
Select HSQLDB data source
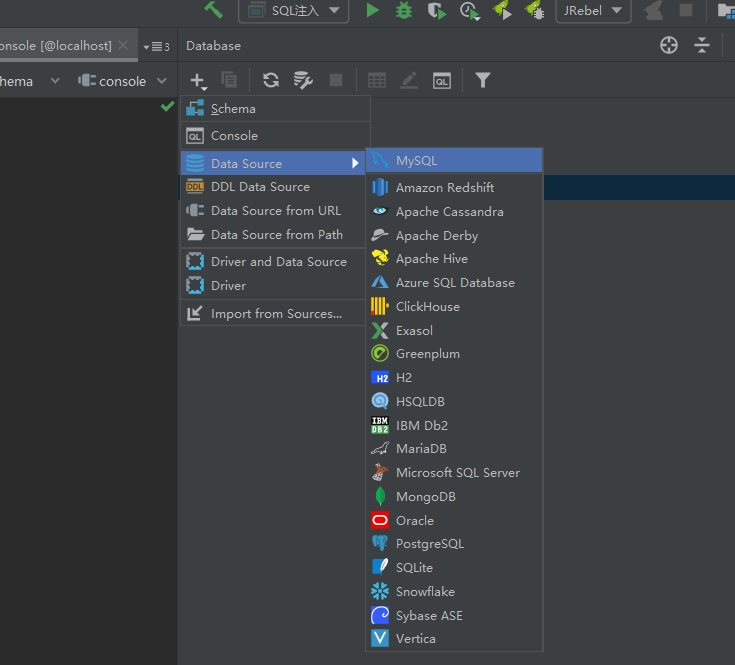[454, 402]
